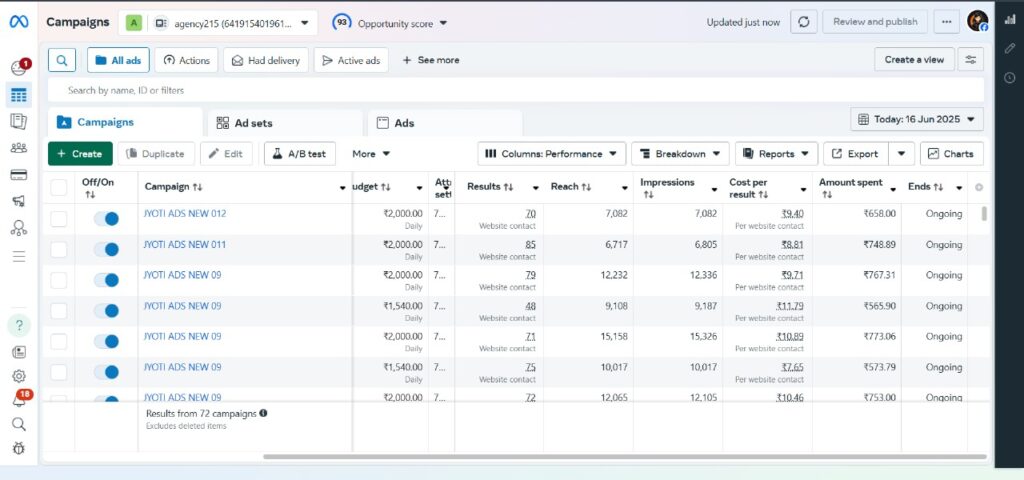Click the horizontal scrollbar under the table
Screen dimensions: 1024x480
(x=624, y=456)
